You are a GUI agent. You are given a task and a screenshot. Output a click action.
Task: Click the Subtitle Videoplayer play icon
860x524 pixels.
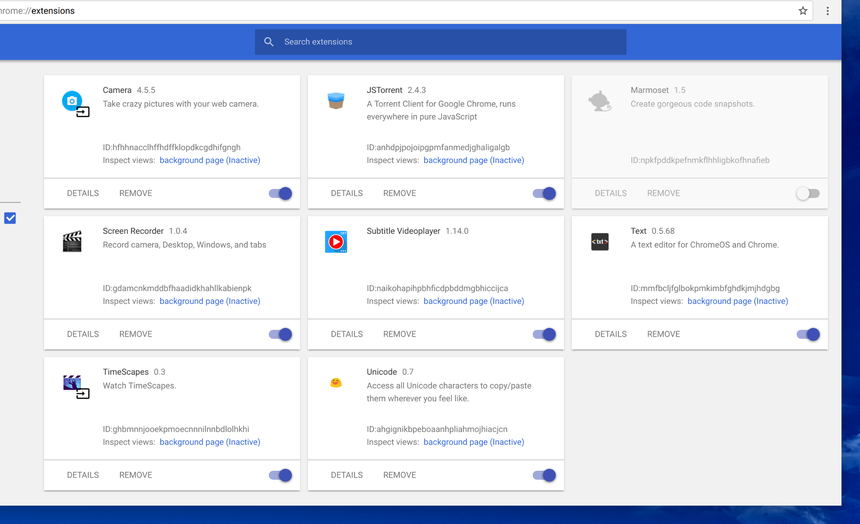pyautogui.click(x=336, y=242)
